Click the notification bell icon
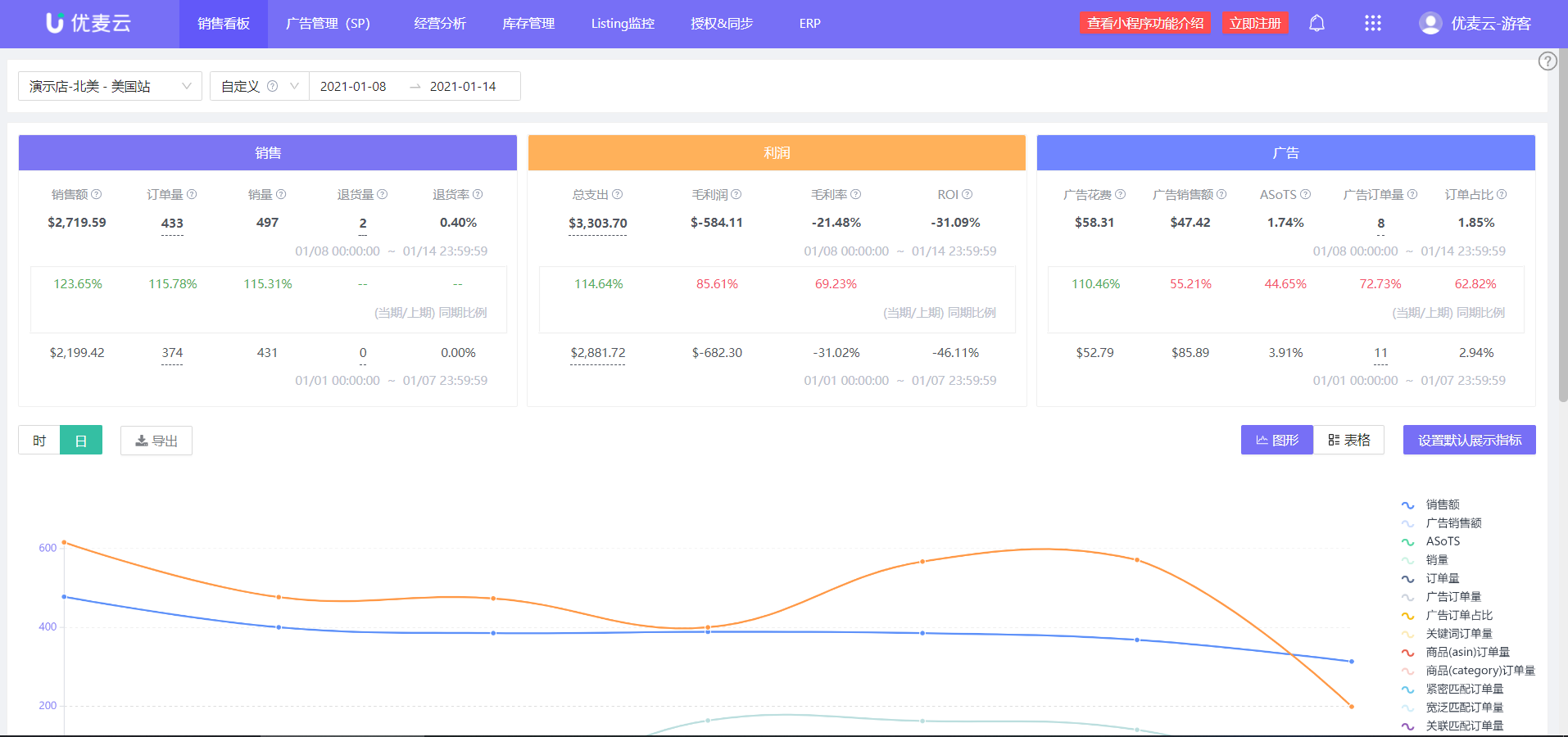Screen dimensions: 1568x737 point(1316,23)
